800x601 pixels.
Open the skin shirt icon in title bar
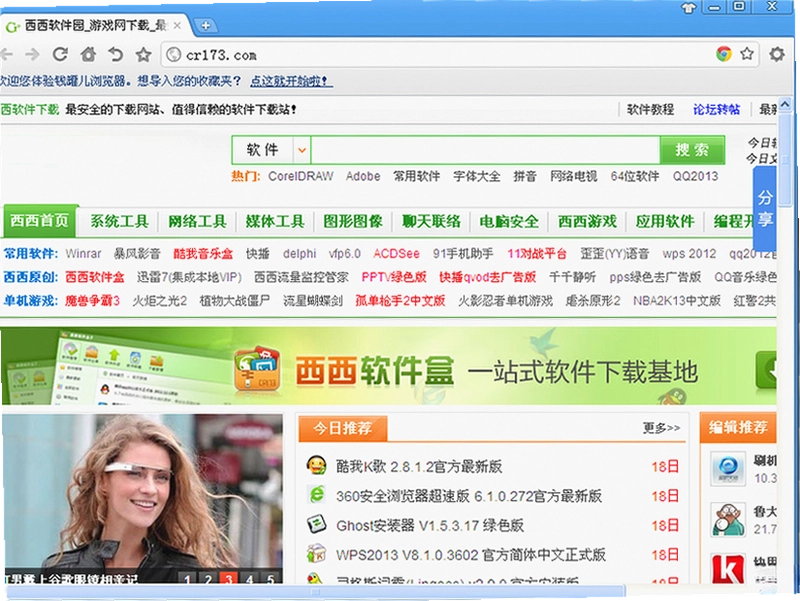click(x=688, y=8)
